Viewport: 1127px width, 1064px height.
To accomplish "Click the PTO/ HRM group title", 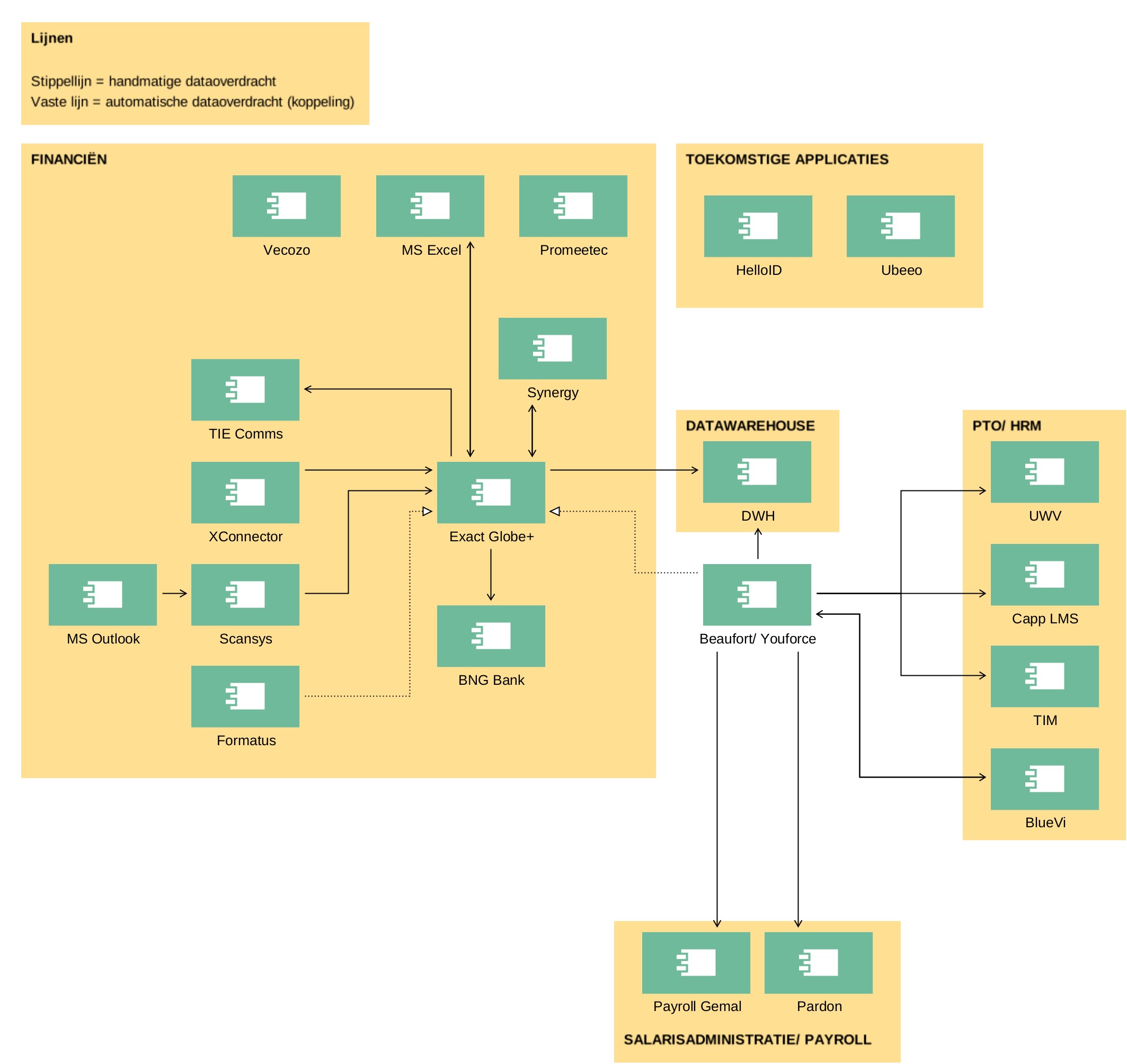I will click(1007, 426).
